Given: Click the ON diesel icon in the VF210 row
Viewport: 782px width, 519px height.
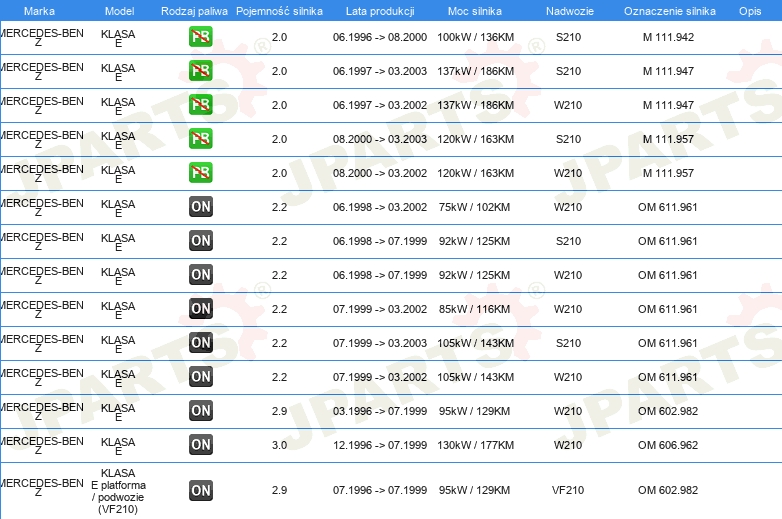Looking at the screenshot, I should (201, 491).
